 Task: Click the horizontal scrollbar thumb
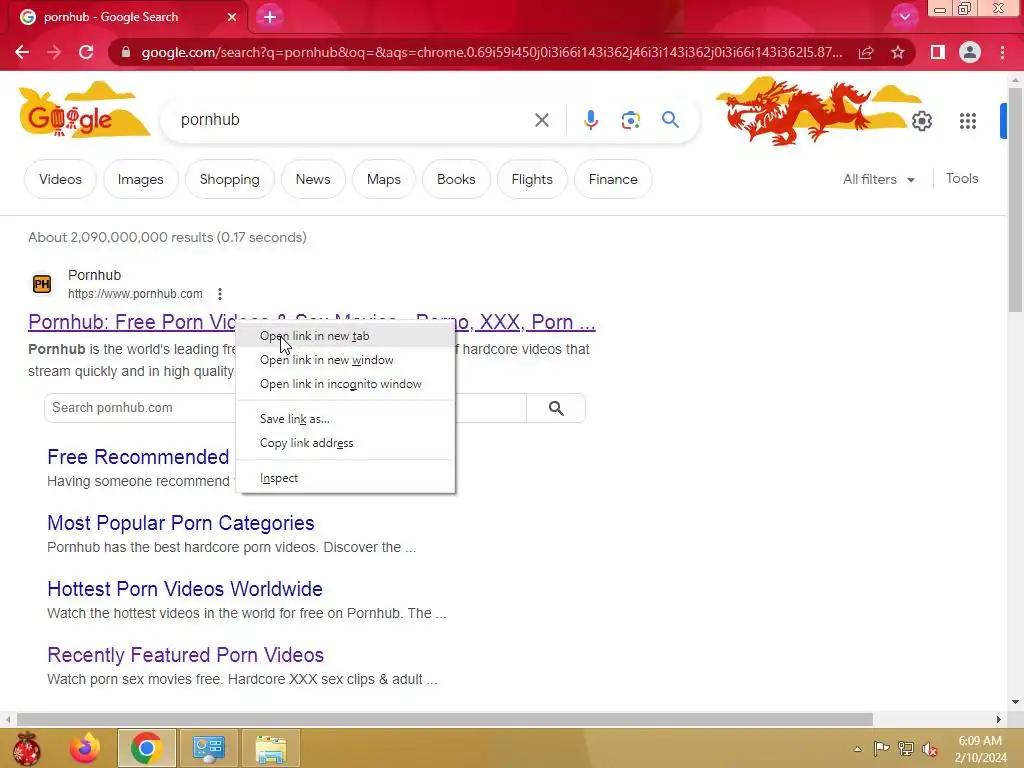point(445,719)
